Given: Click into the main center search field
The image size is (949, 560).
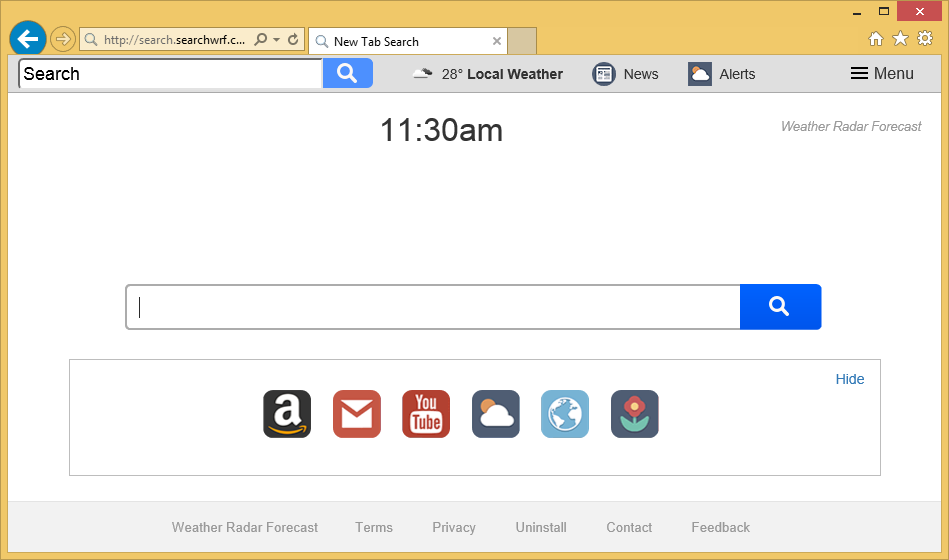Looking at the screenshot, I should click(x=433, y=307).
